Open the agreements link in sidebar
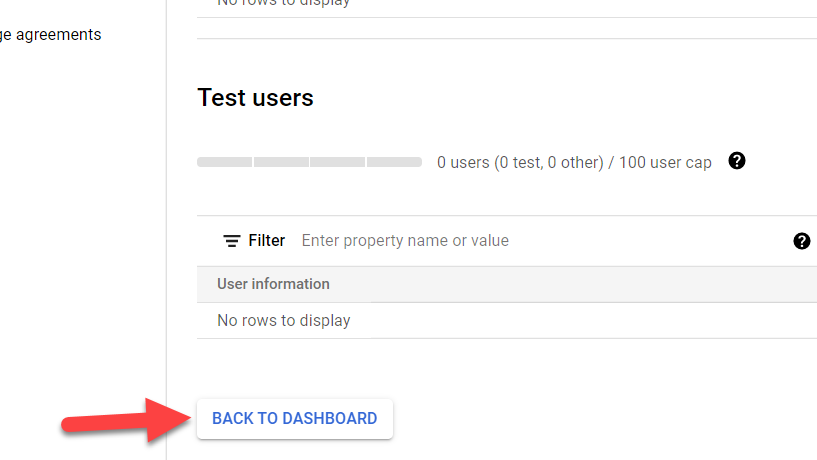The width and height of the screenshot is (817, 460). (50, 35)
